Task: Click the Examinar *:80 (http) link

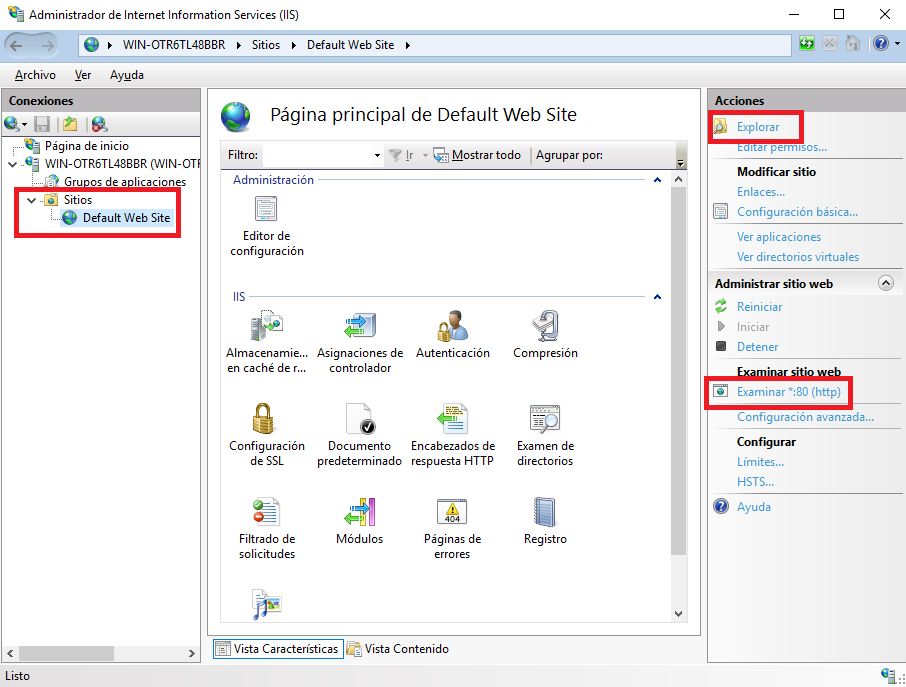Action: coord(788,392)
